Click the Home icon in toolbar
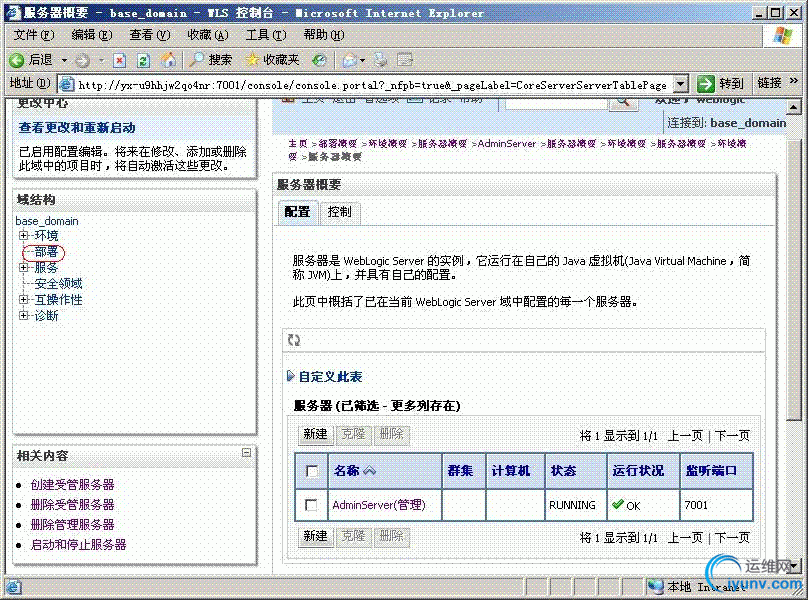The height and width of the screenshot is (600, 808). click(168, 60)
